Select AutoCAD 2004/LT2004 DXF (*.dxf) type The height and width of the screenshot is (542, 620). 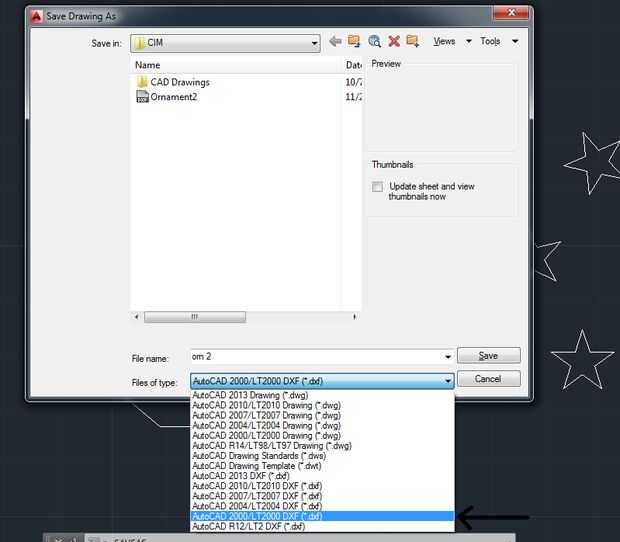(322, 506)
